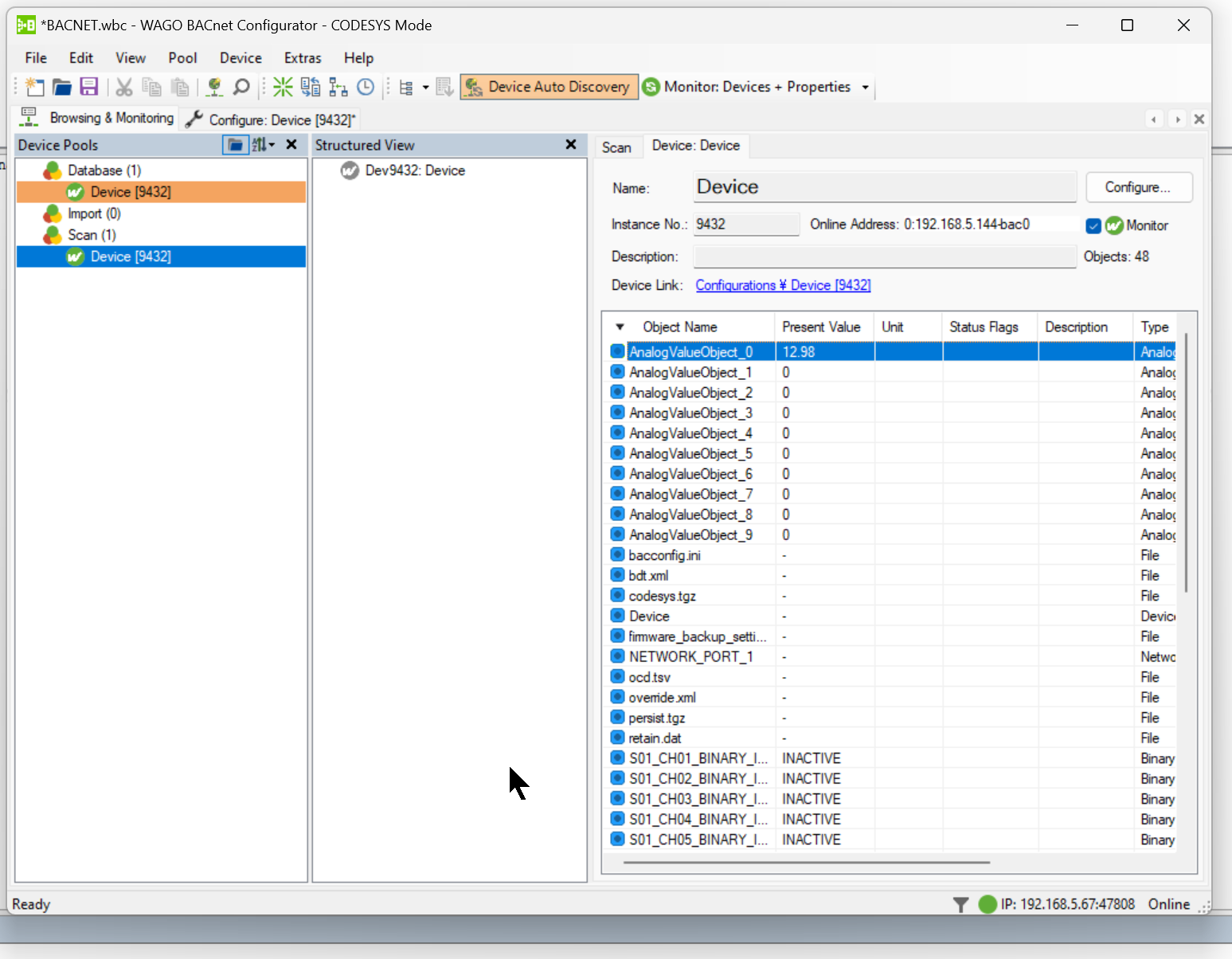Open the Help menu
1232x959 pixels.
(x=358, y=58)
